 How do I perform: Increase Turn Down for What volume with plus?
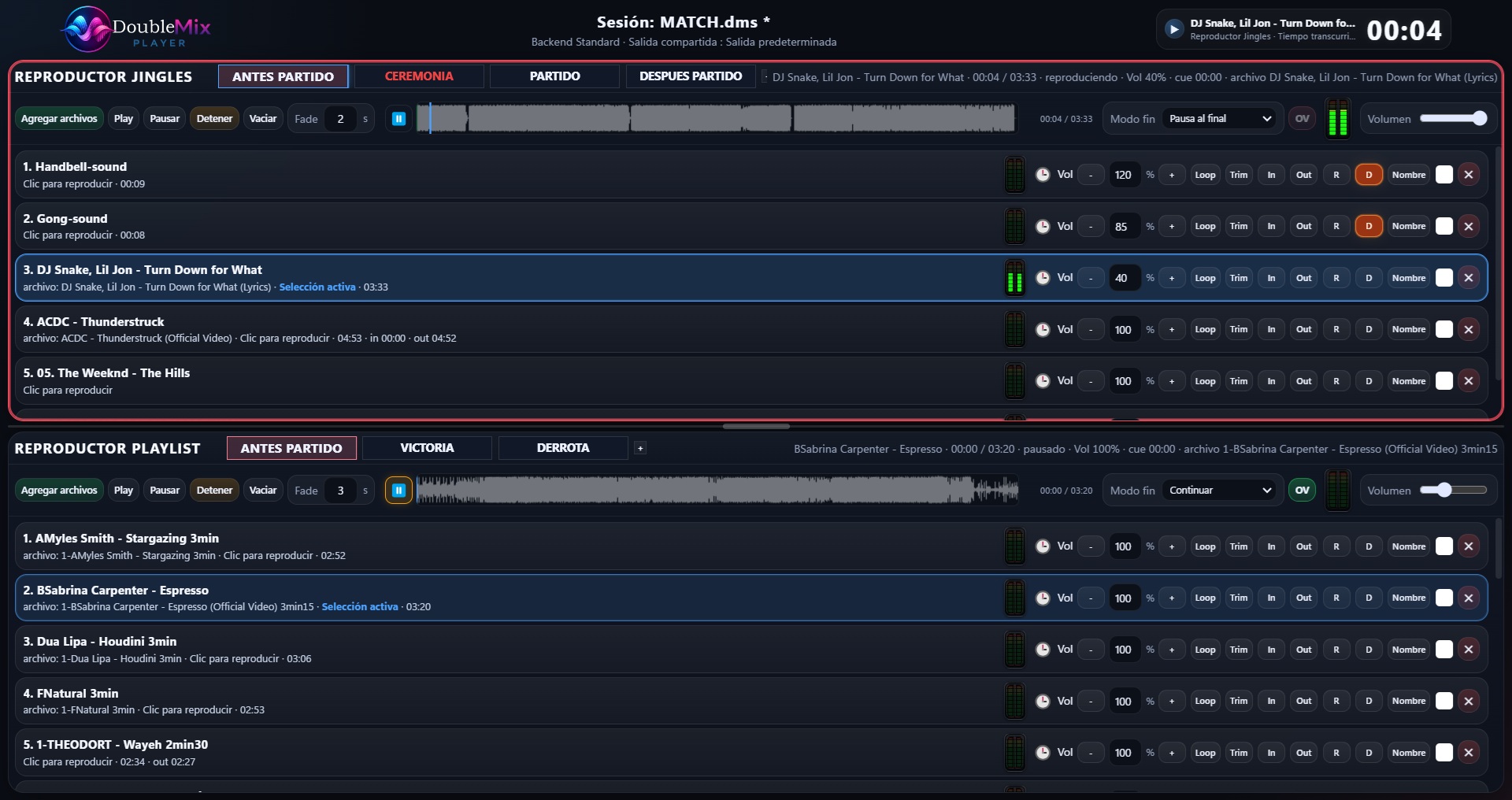coord(1172,278)
